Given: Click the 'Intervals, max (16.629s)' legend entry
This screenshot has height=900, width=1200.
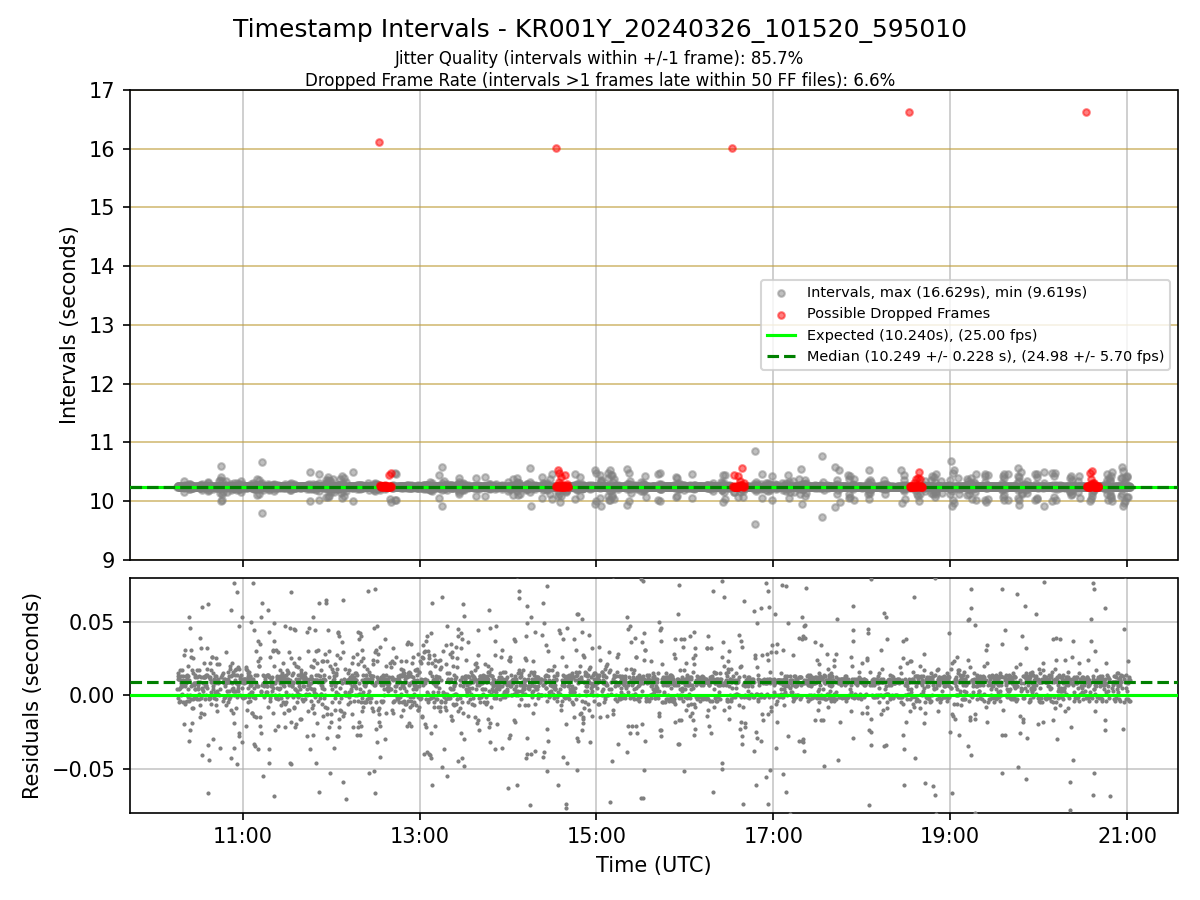Looking at the screenshot, I should click(946, 292).
